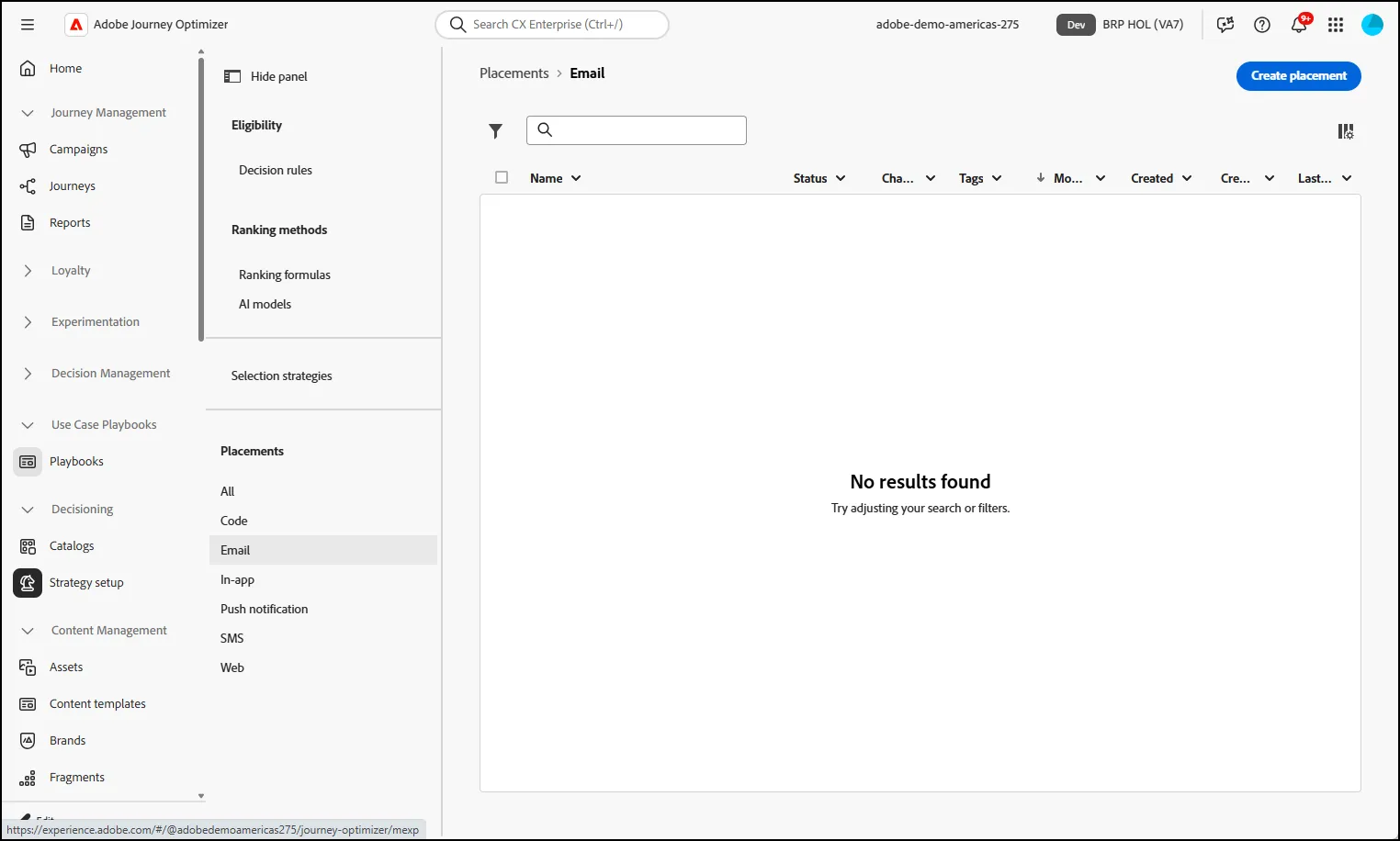Open the user profile avatar
Screen dimensions: 1400x841
click(x=1372, y=25)
